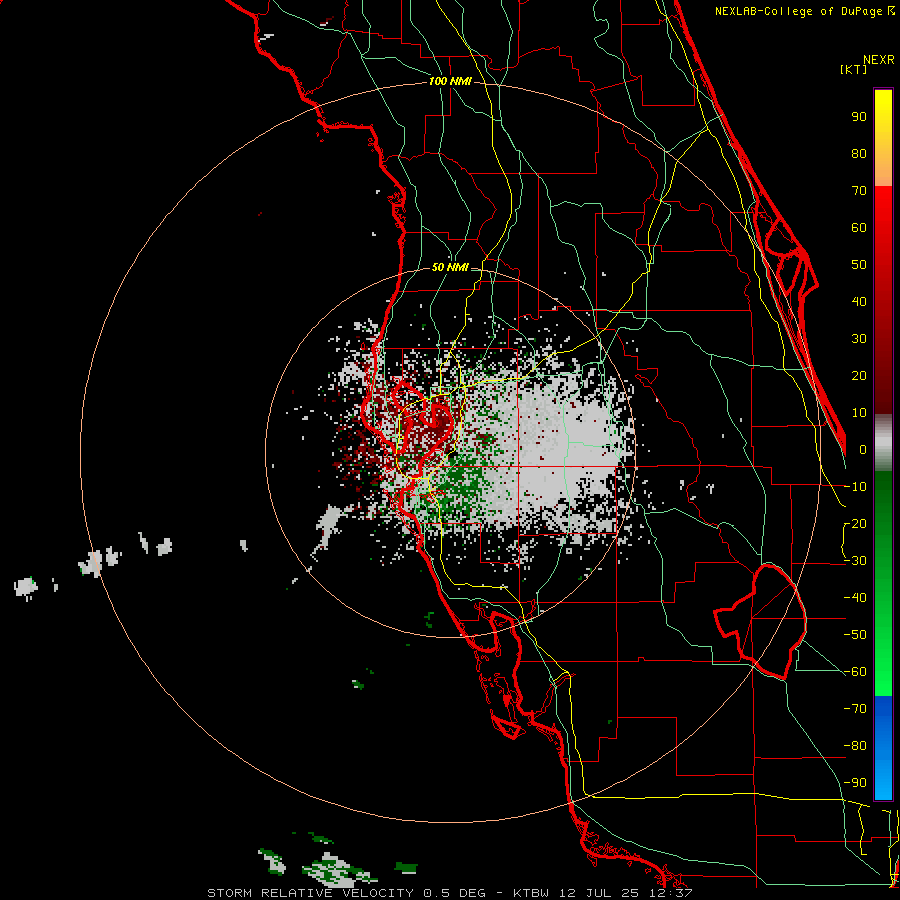The image size is (900, 900).
Task: Click the -50 knot scale label
Action: coord(855,635)
